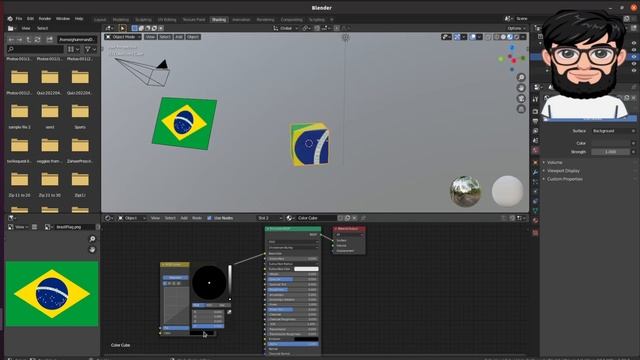The height and width of the screenshot is (360, 640).
Task: Switch to the Shading workspace tab
Action: coord(219,20)
